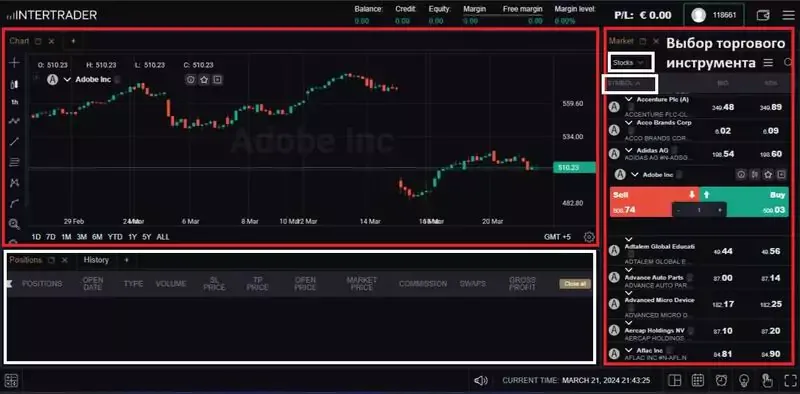Select the pattern drawing tool
The height and width of the screenshot is (394, 800).
click(x=14, y=182)
